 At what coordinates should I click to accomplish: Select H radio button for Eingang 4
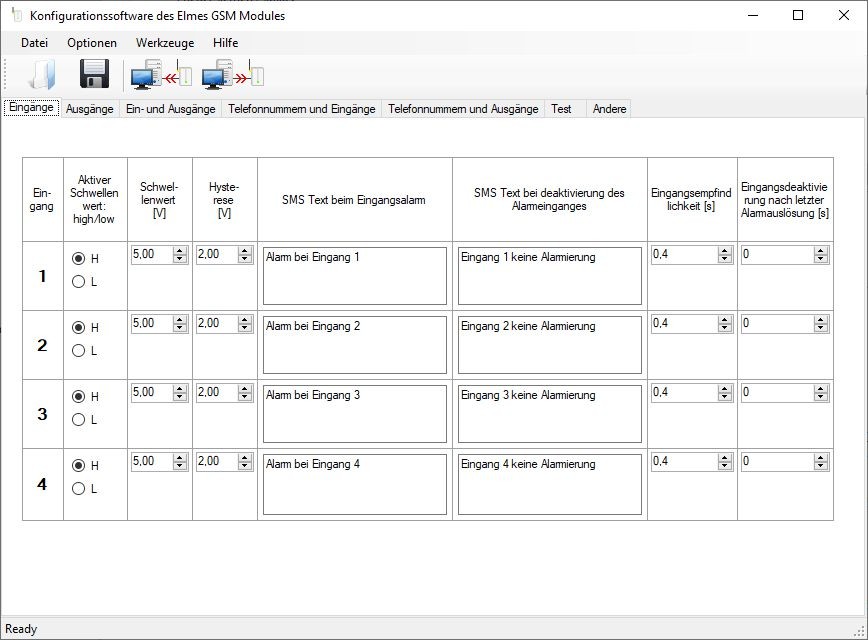[79, 466]
